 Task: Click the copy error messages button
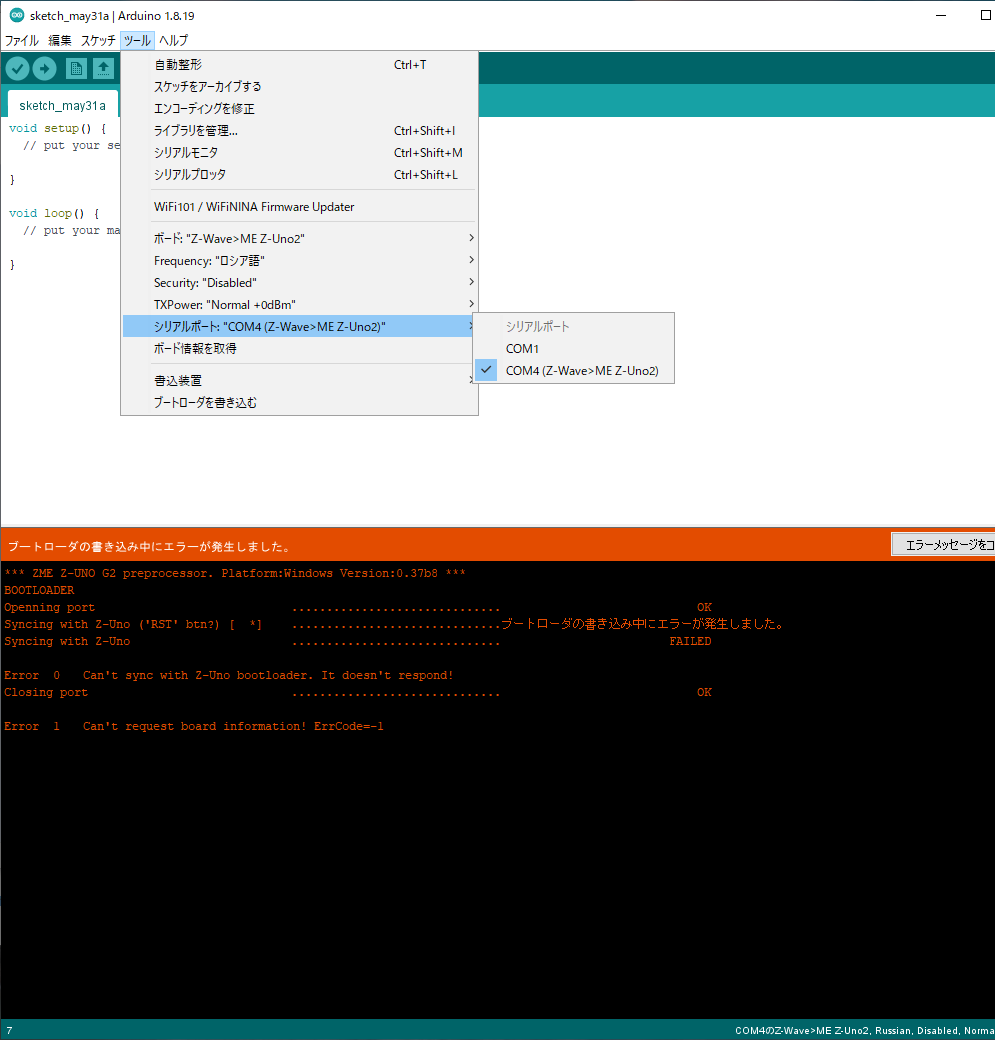[942, 545]
